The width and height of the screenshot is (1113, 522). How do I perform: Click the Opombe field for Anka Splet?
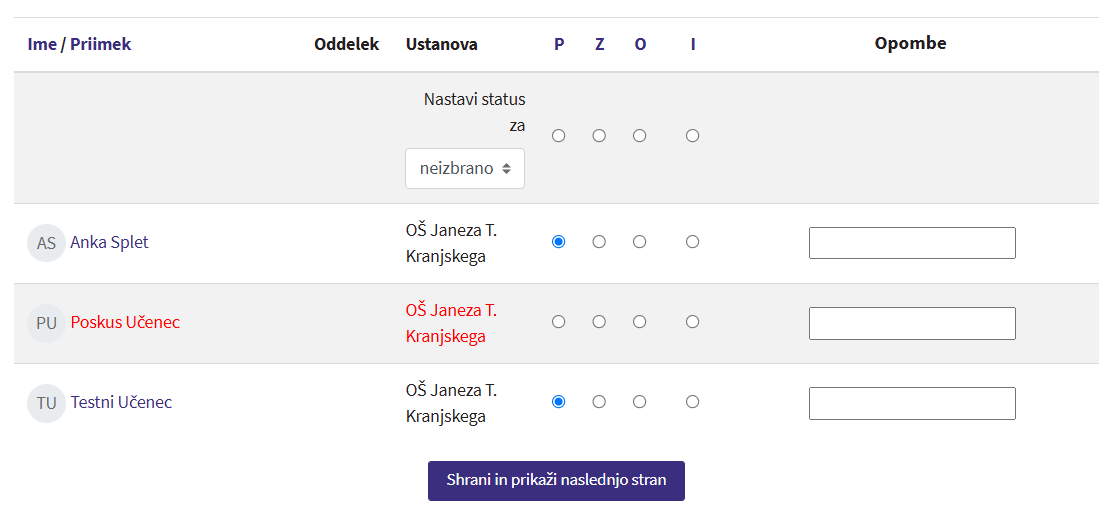912,243
